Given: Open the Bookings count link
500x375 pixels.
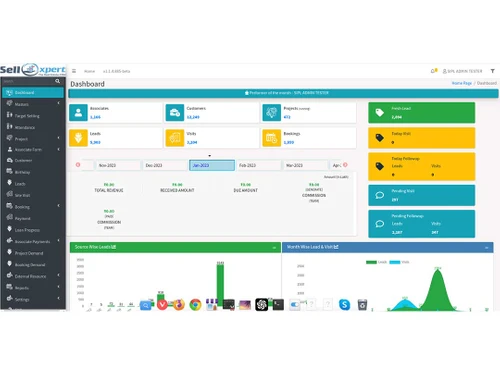Looking at the screenshot, I should (289, 142).
